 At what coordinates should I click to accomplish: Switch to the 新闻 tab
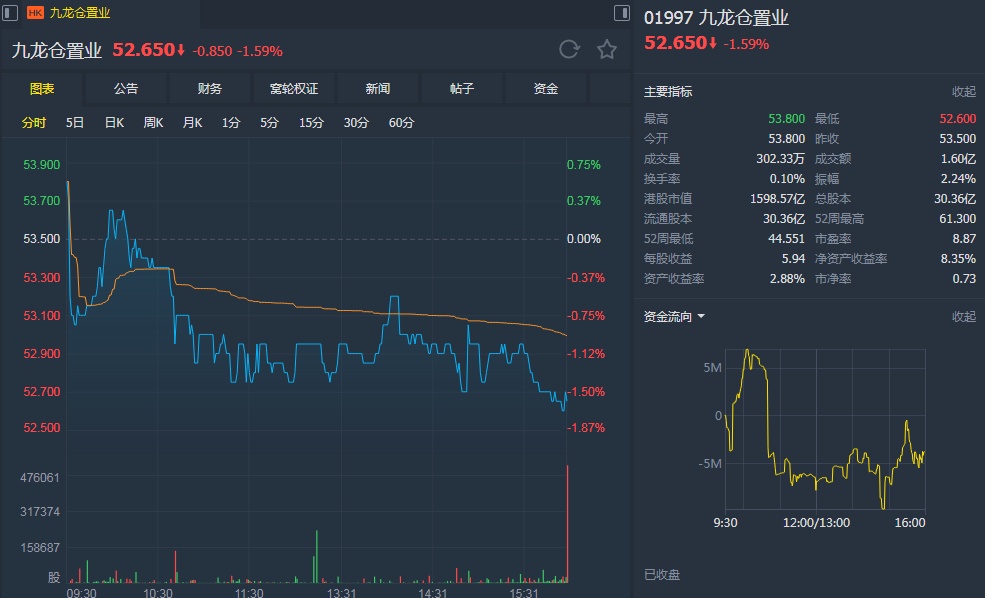coord(378,89)
